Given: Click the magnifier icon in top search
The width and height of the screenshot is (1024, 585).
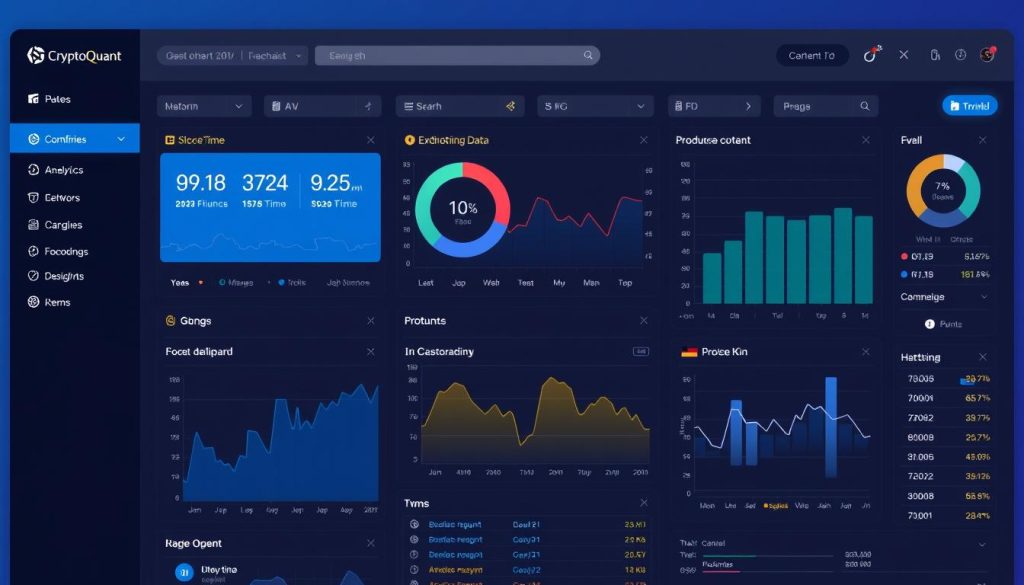Looking at the screenshot, I should point(588,55).
